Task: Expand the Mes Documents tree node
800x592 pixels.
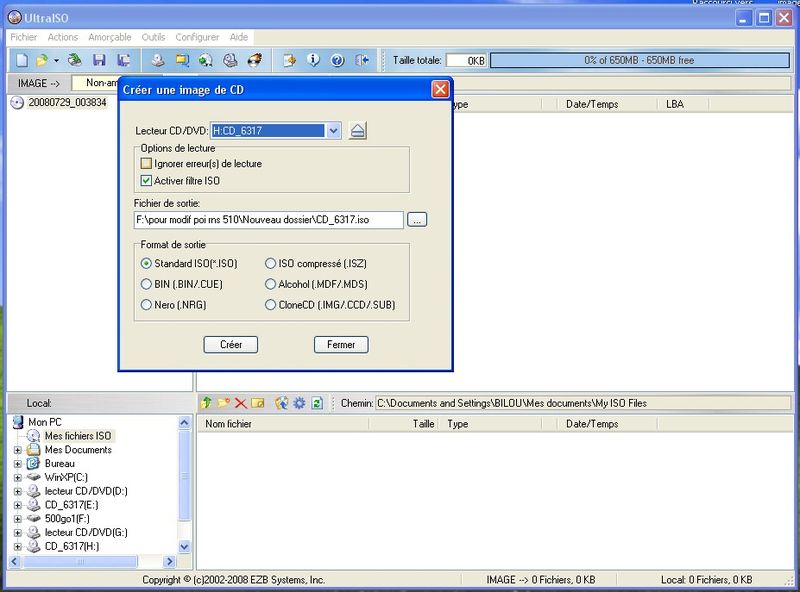Action: pos(18,450)
